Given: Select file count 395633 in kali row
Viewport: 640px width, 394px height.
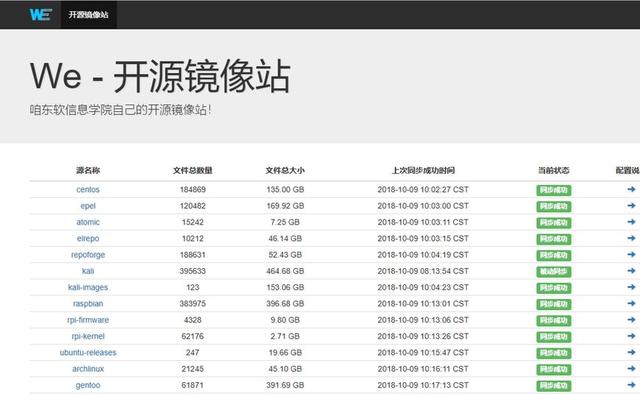Looking at the screenshot, I should pos(193,271).
